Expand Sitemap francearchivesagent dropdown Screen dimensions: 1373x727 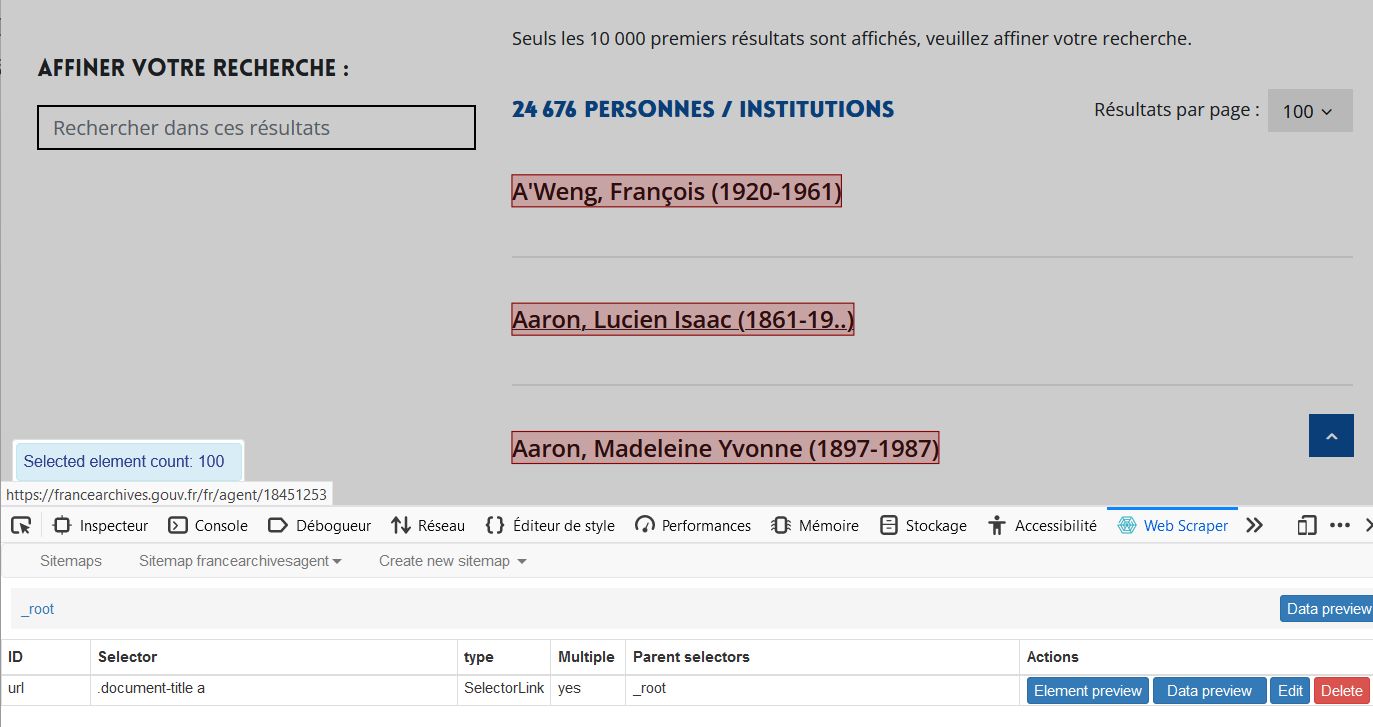coord(240,561)
